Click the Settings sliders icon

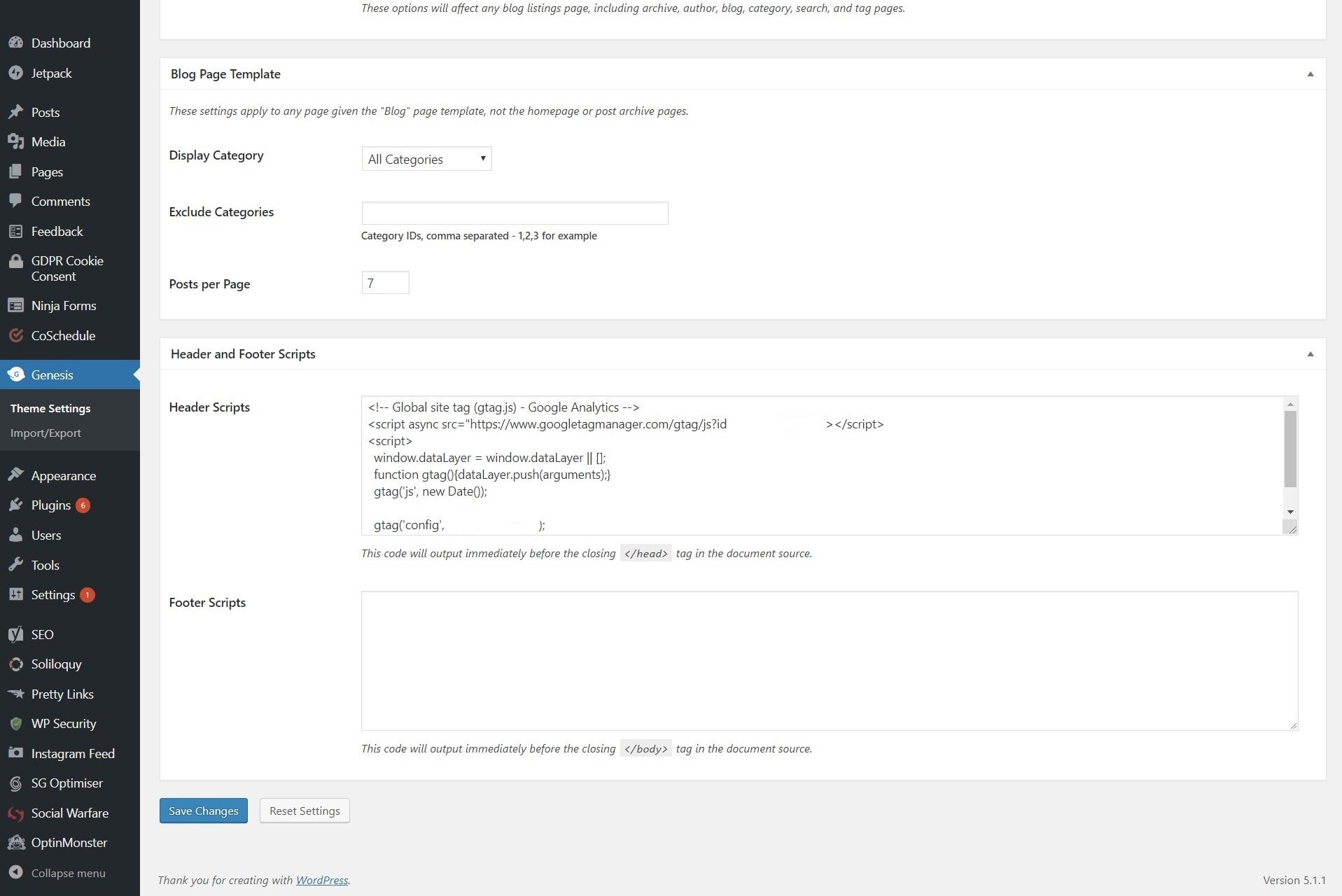click(x=15, y=594)
